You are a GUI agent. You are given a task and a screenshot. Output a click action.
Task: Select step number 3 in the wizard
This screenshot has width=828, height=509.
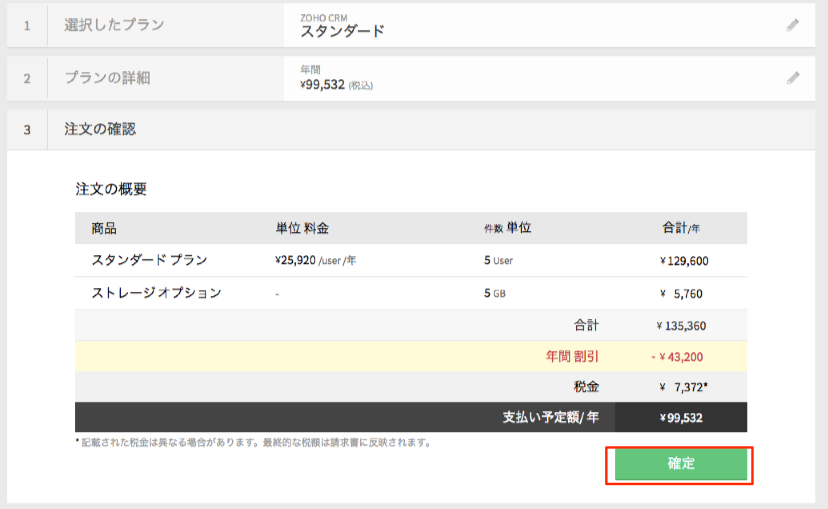27,129
